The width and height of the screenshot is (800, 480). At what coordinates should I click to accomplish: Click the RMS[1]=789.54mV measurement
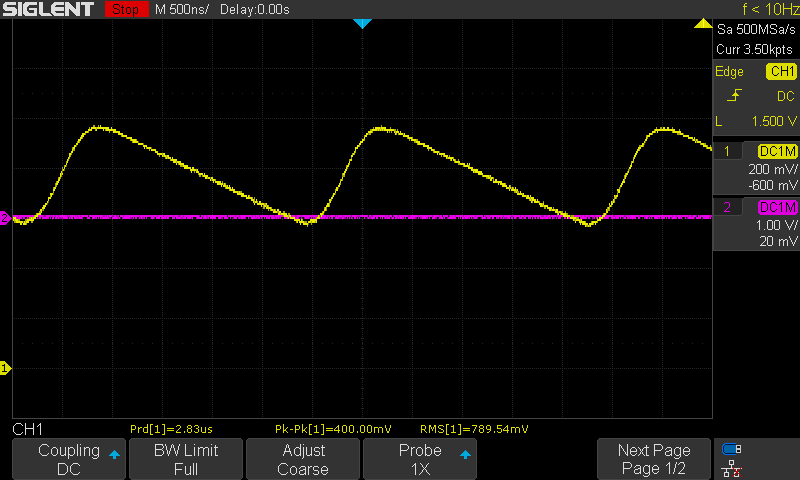coord(474,429)
